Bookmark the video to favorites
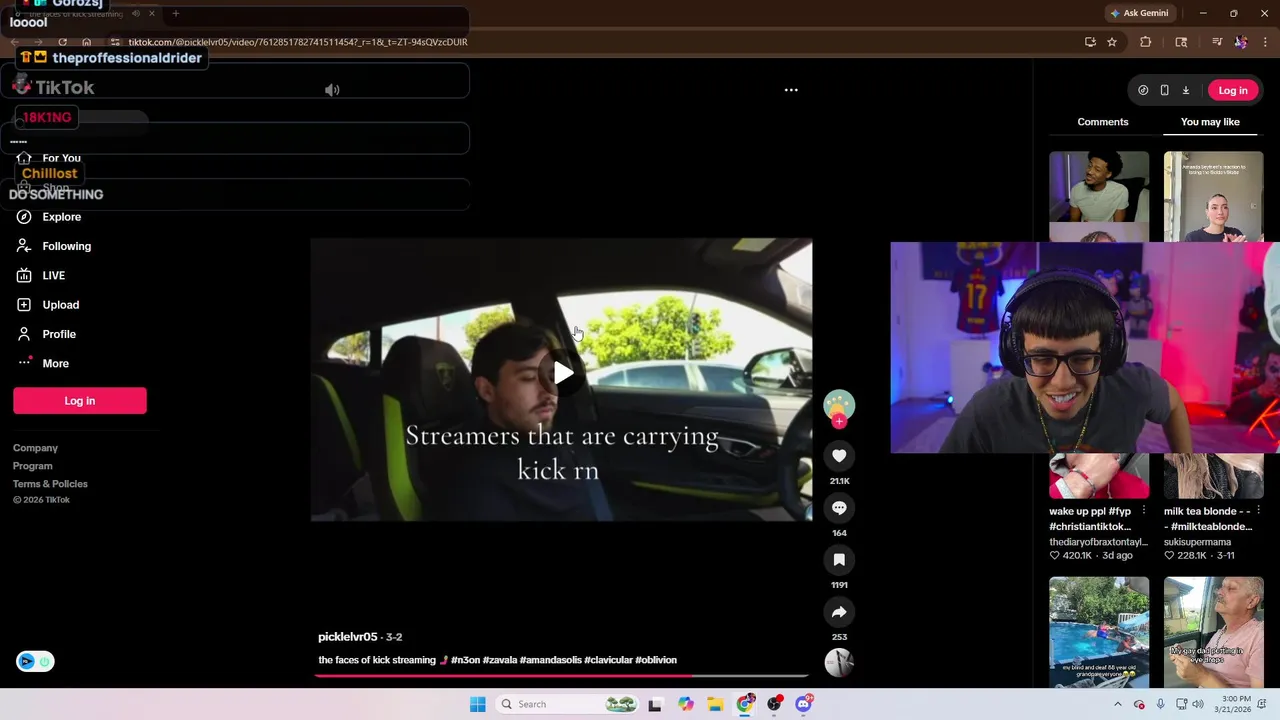 point(839,560)
